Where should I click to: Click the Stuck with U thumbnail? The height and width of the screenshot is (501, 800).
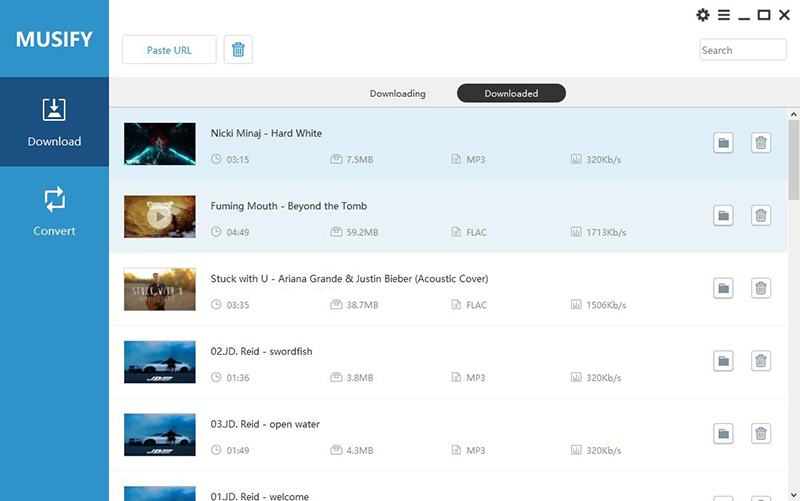(x=160, y=289)
